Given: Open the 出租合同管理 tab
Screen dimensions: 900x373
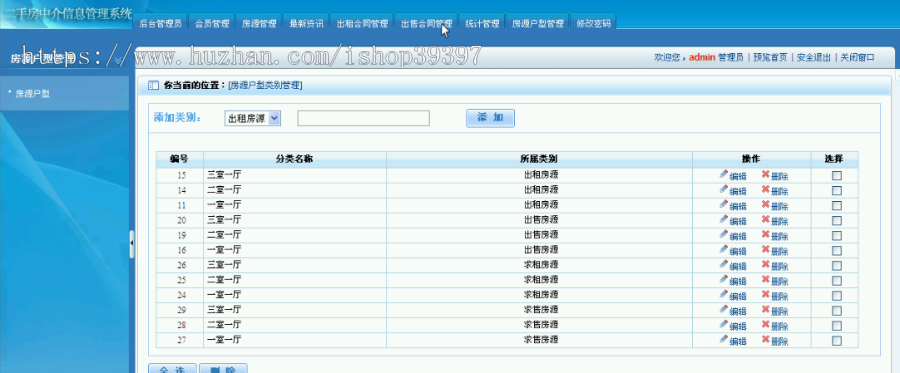Looking at the screenshot, I should pyautogui.click(x=362, y=24).
